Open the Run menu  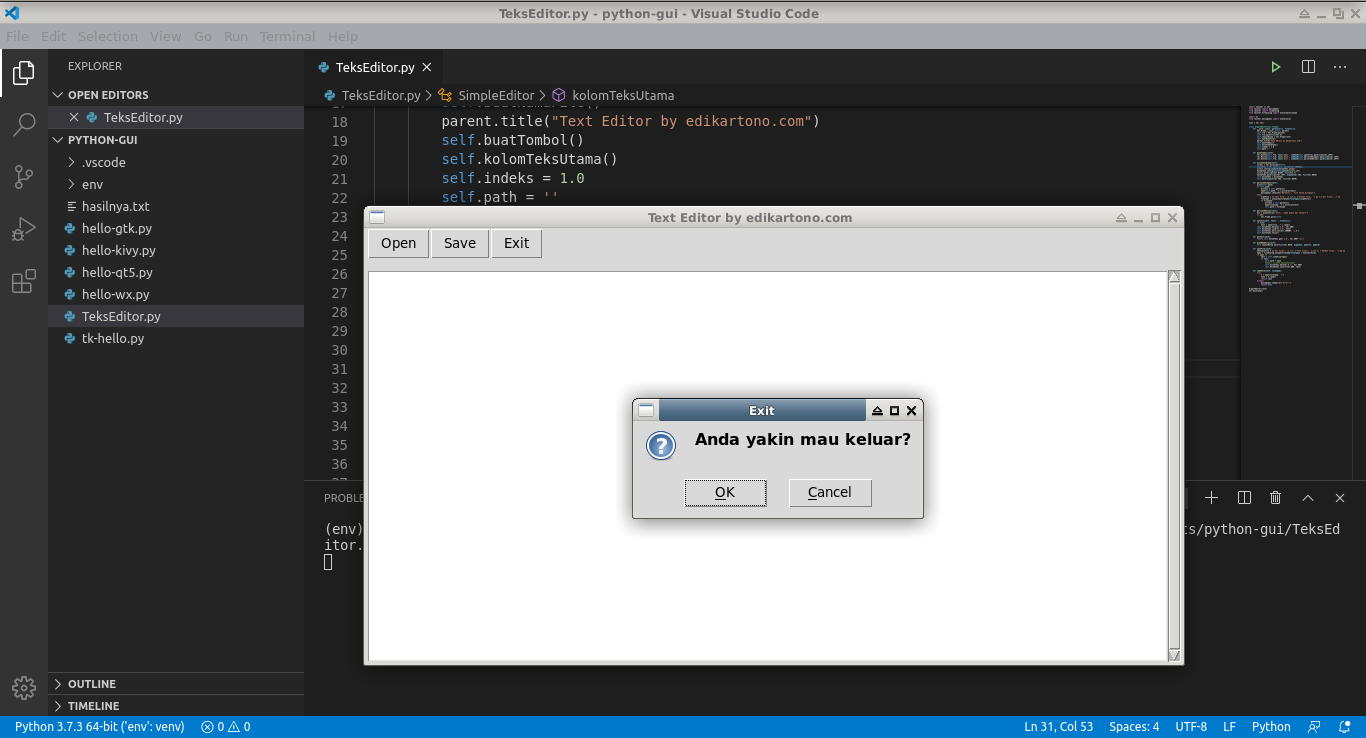236,36
